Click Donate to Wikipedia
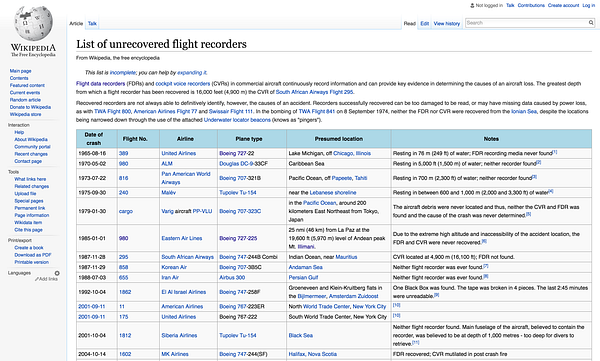This screenshot has width=600, height=361. point(30,107)
